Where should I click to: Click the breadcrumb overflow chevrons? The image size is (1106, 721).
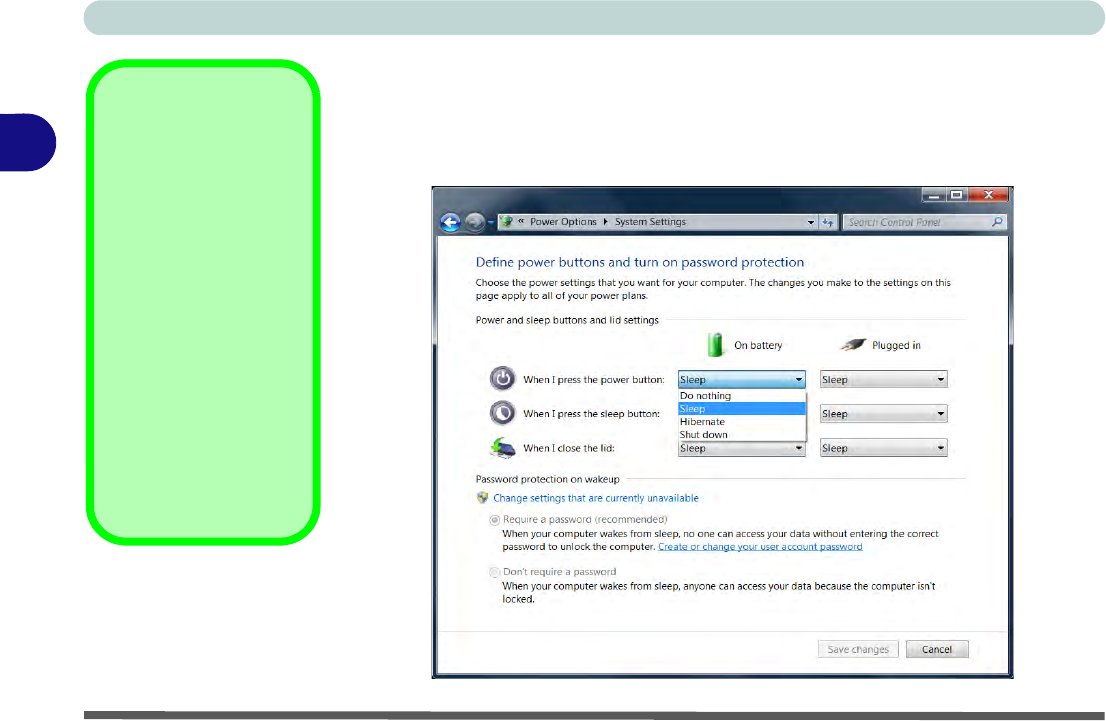pyautogui.click(x=521, y=222)
